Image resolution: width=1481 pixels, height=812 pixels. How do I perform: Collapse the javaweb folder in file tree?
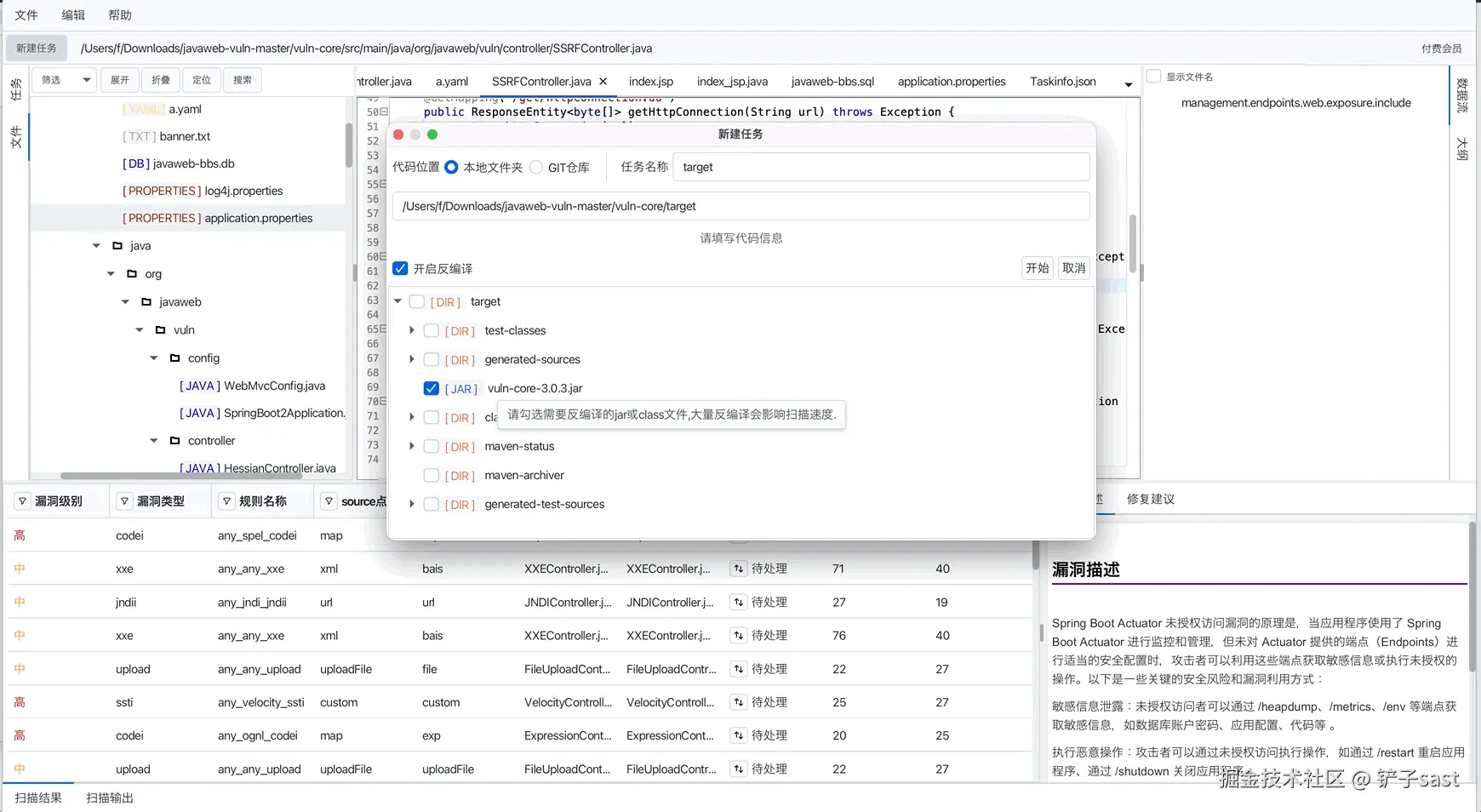[125, 302]
